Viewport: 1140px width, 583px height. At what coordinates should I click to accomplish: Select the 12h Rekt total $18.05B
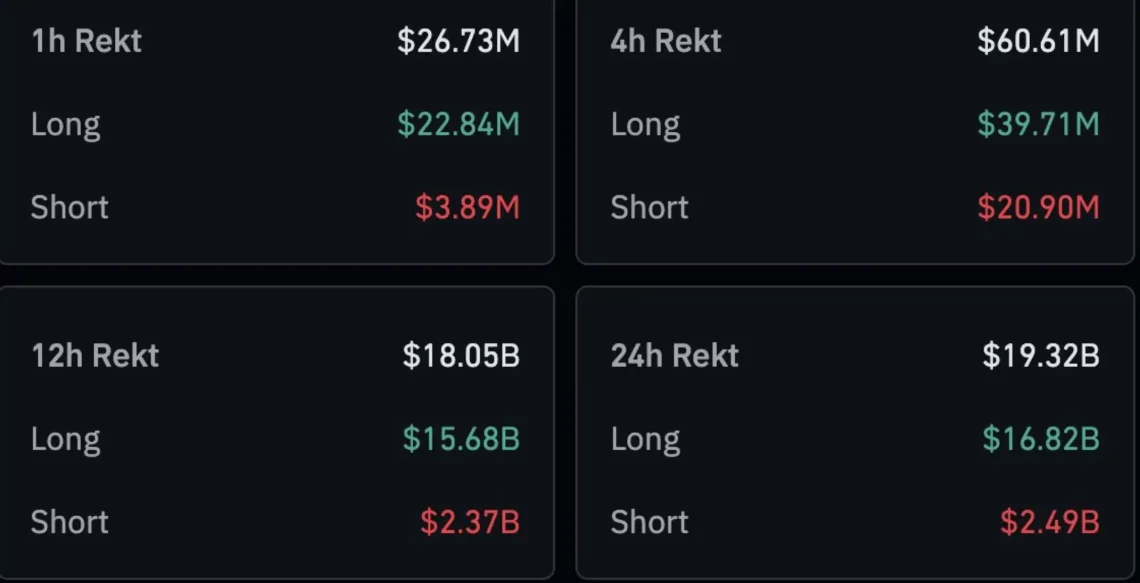point(461,355)
